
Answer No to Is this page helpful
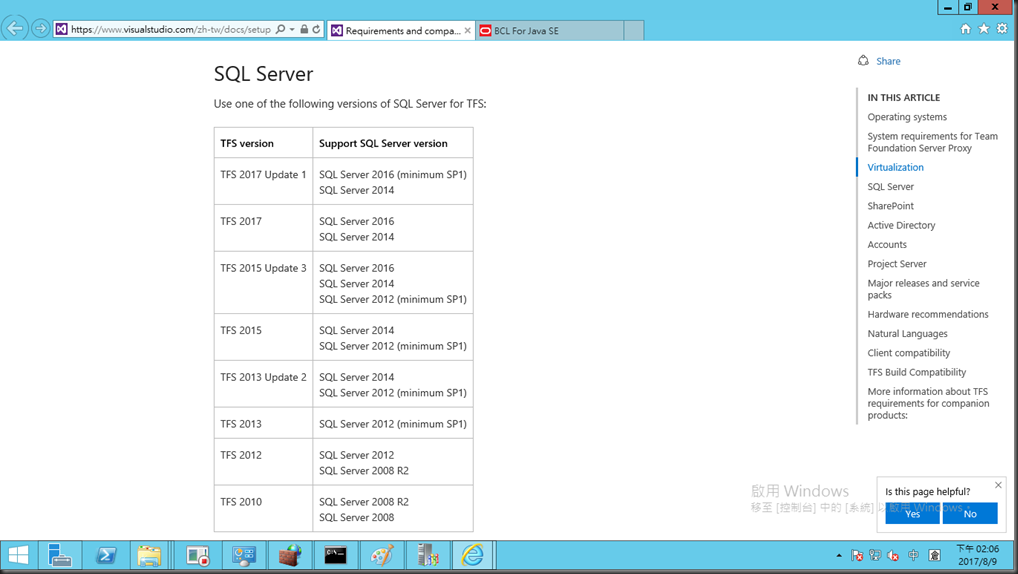click(x=970, y=513)
